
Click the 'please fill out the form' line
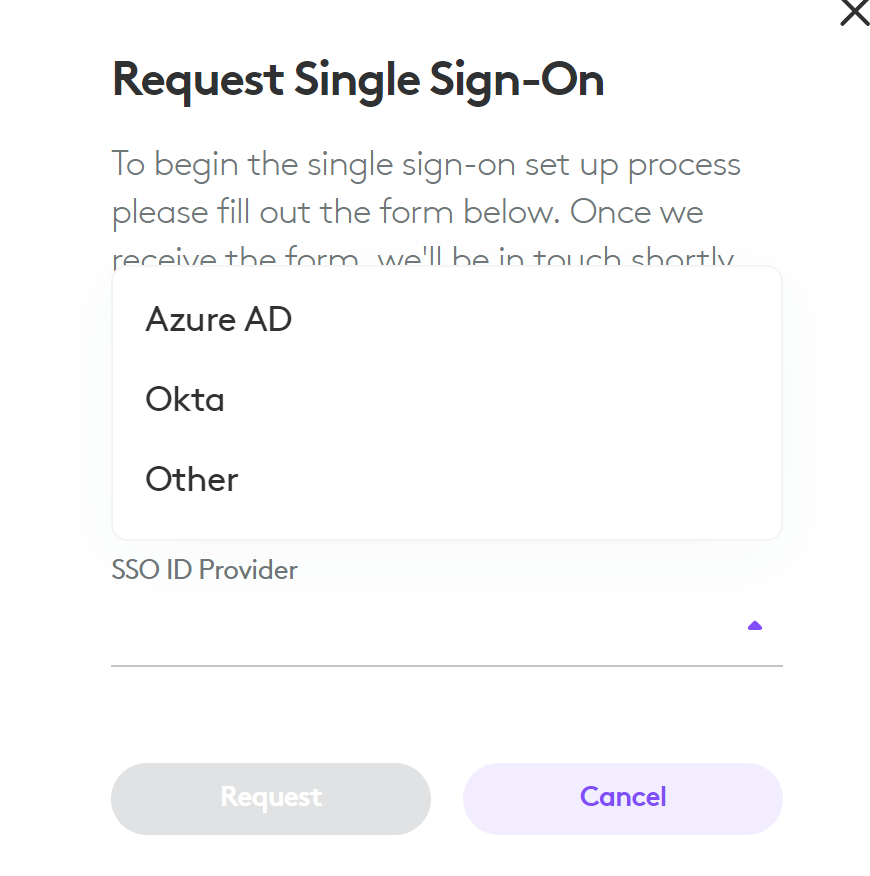(407, 212)
